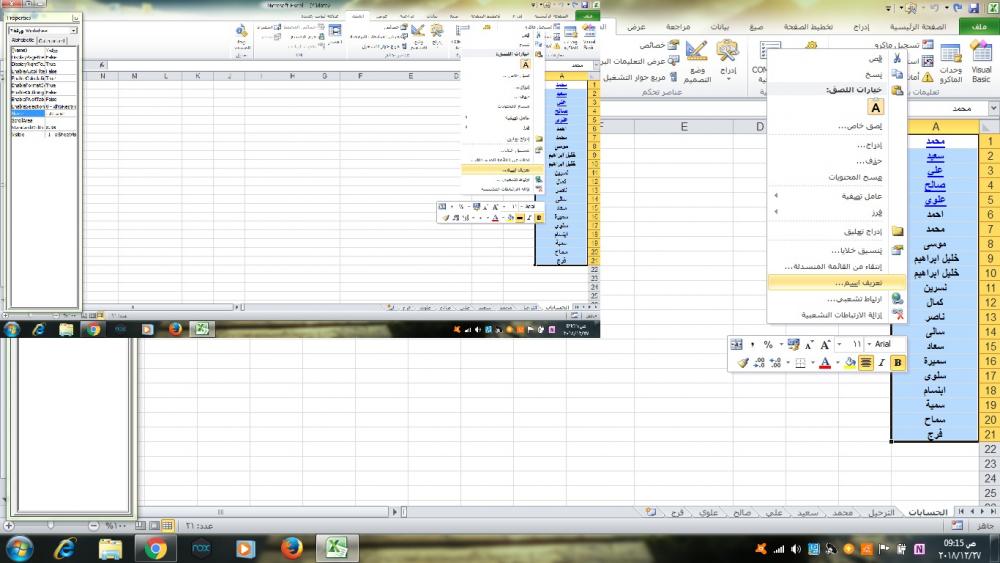Open sheet tab الترحيل
This screenshot has width=1000, height=563.
click(881, 512)
